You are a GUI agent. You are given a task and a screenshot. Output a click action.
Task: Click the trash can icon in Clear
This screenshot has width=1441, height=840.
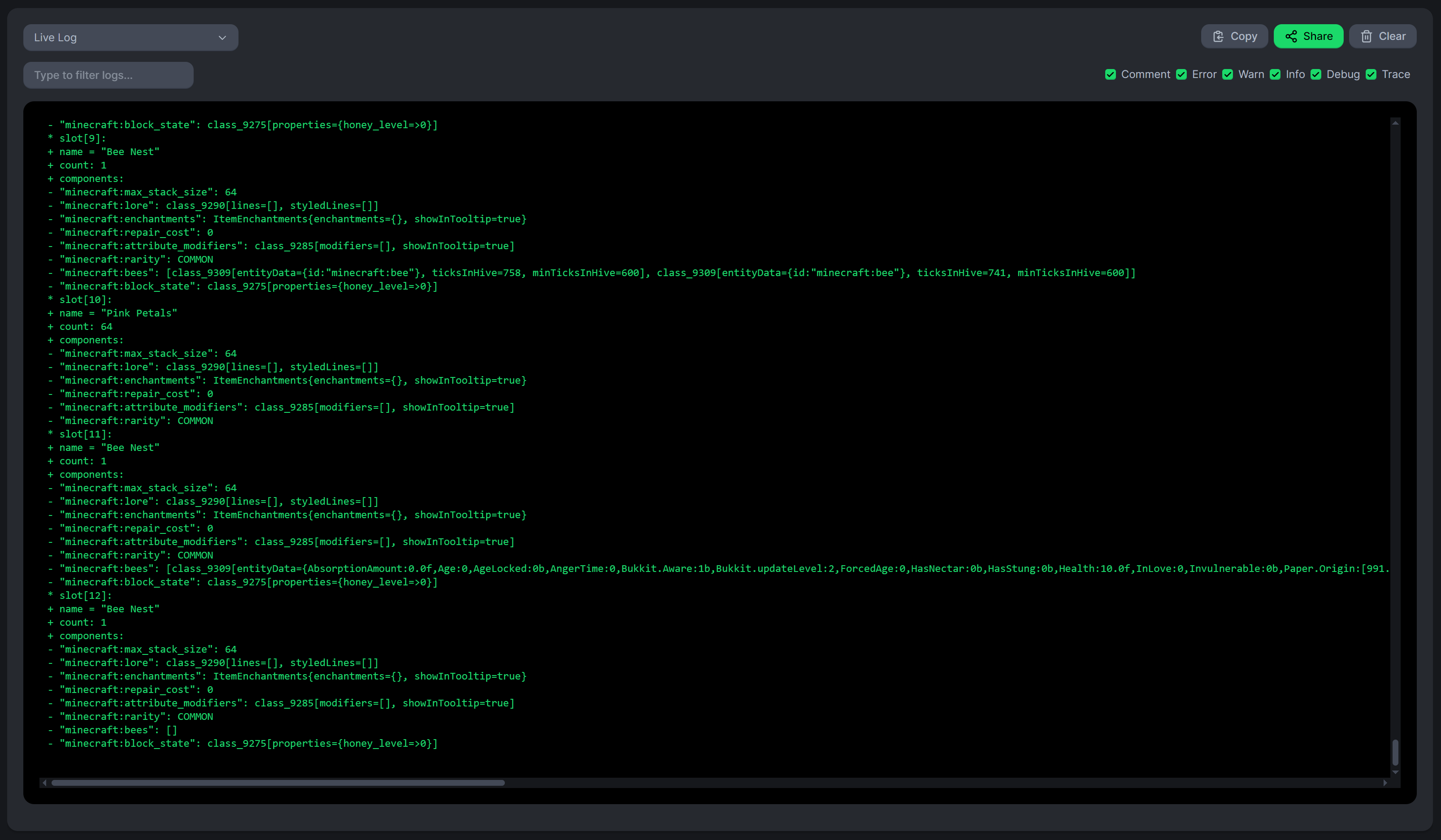1366,37
